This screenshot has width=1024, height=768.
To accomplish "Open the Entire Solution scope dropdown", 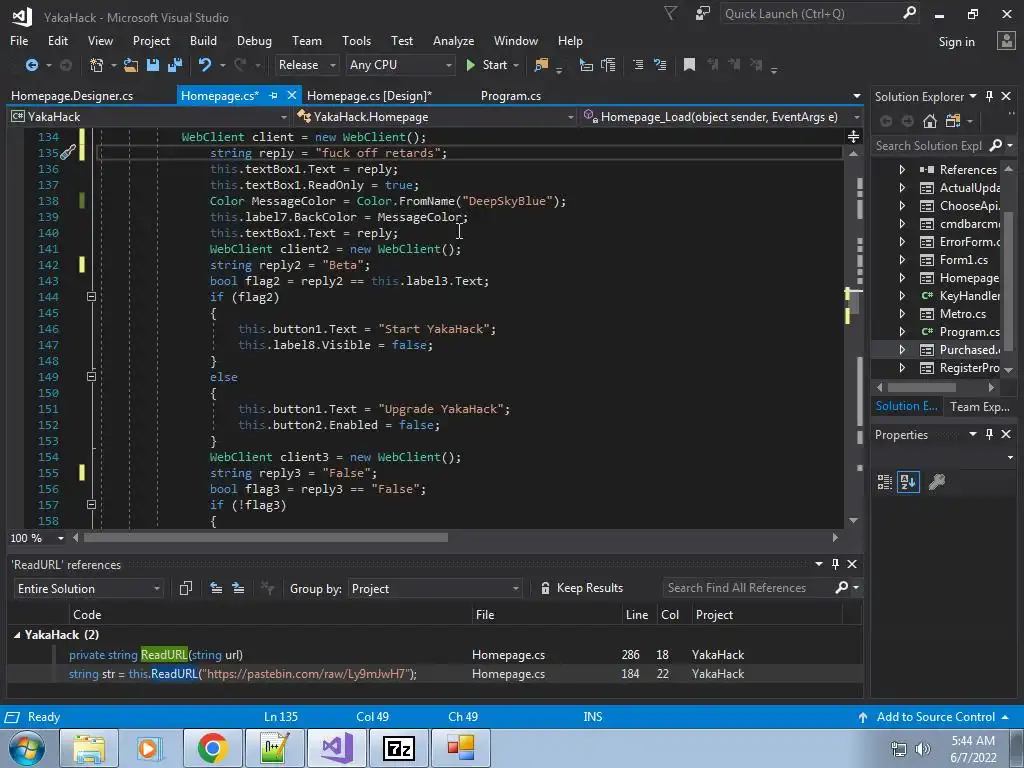I will click(x=89, y=588).
